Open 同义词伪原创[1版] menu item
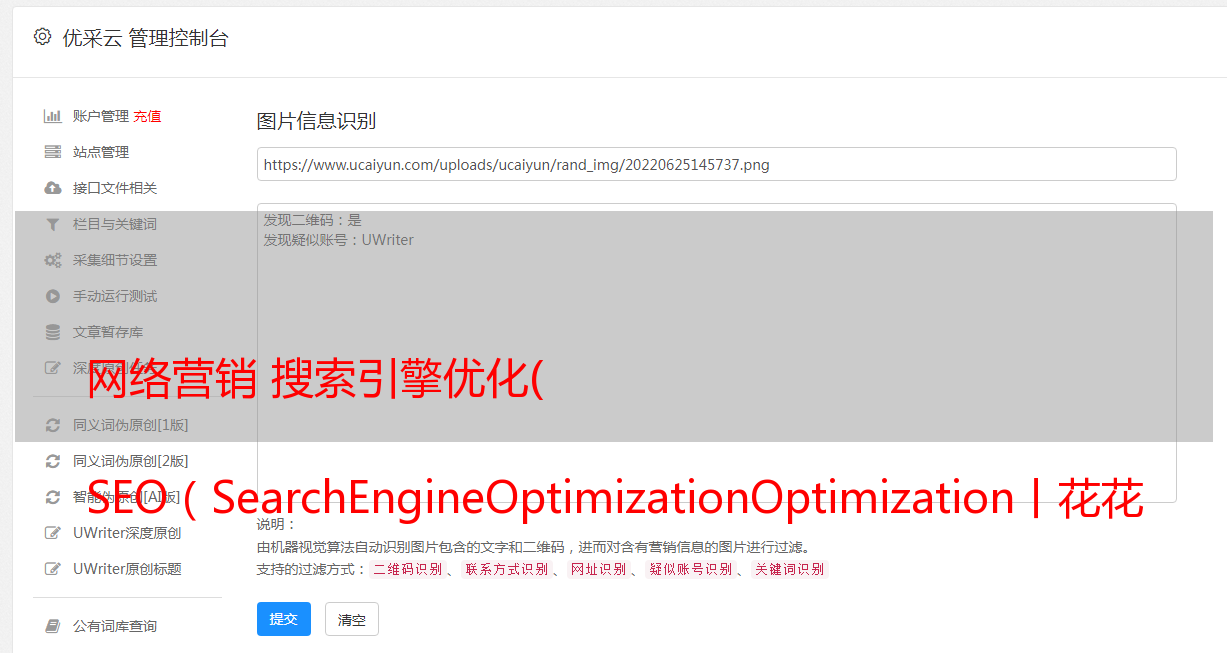This screenshot has width=1227, height=653. 130,425
